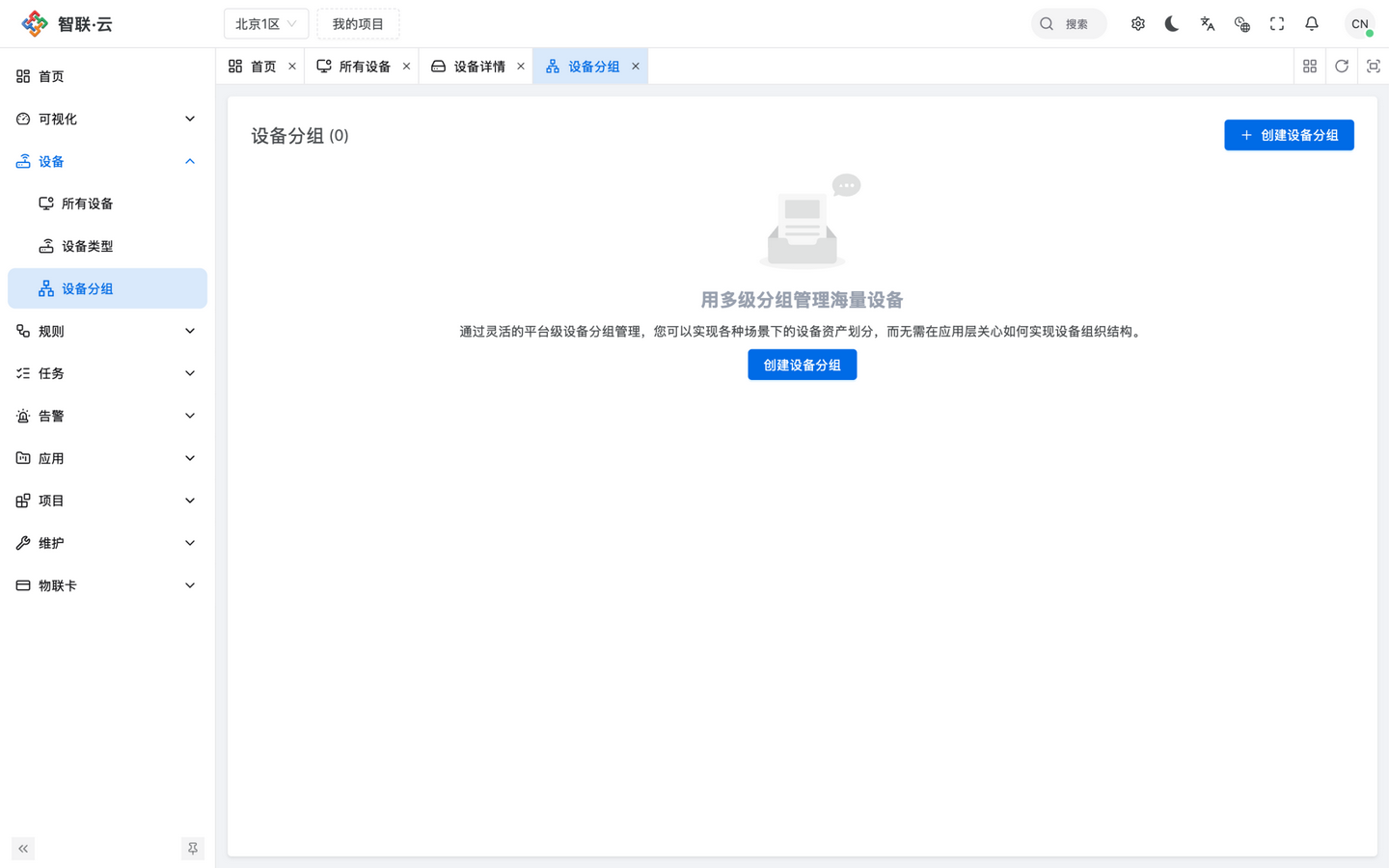
Task: Open the 北京1区 region dropdown
Action: [266, 24]
